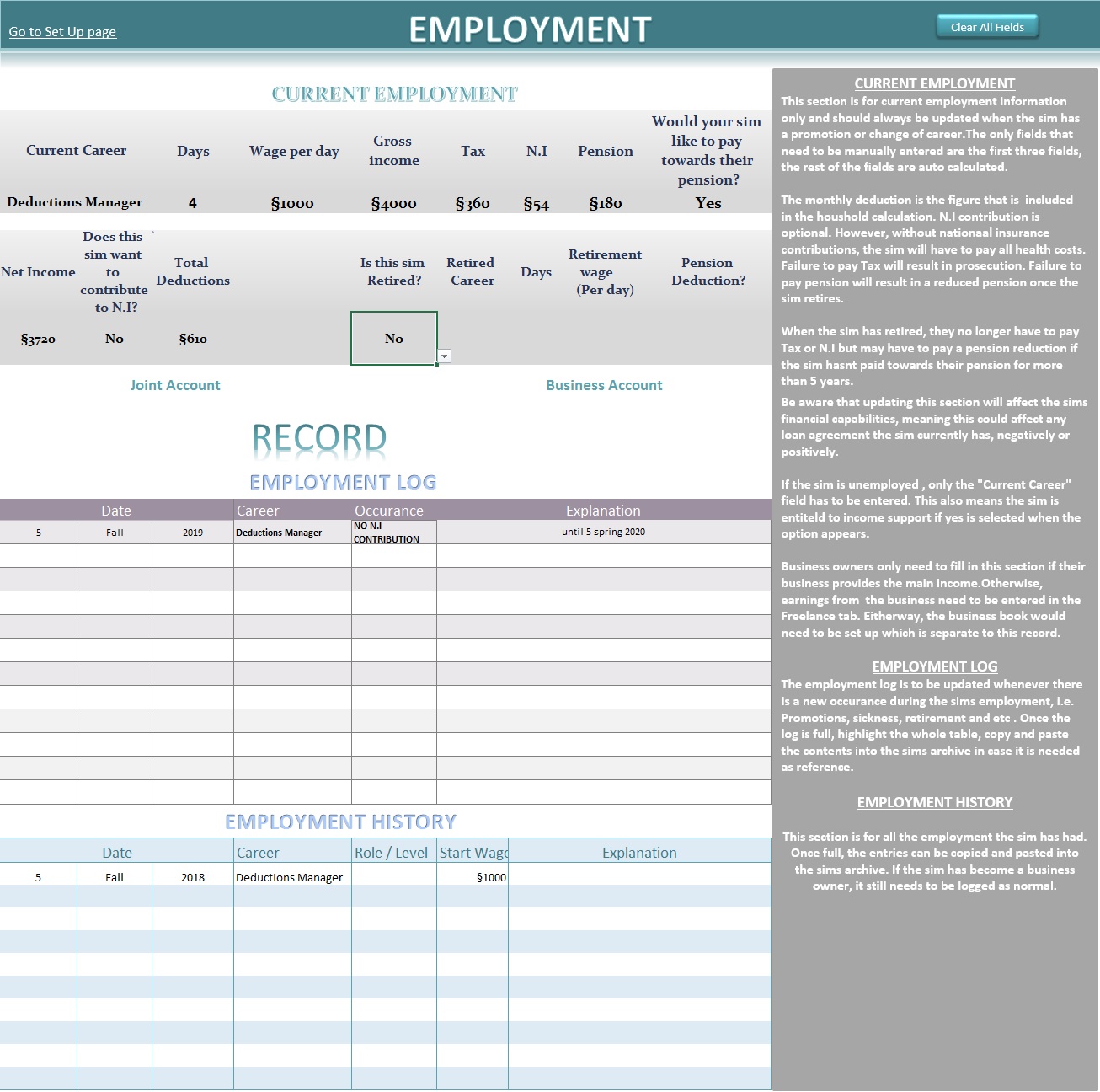Click the Pension §180 value
The image size is (1100, 1092).
(606, 203)
